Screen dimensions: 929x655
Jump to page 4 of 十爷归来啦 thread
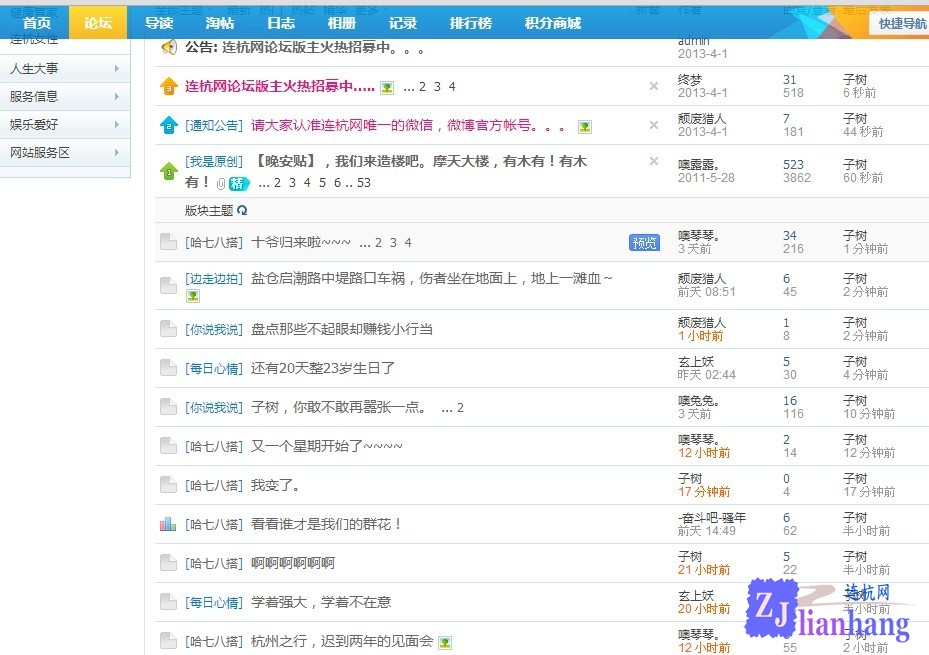click(408, 243)
